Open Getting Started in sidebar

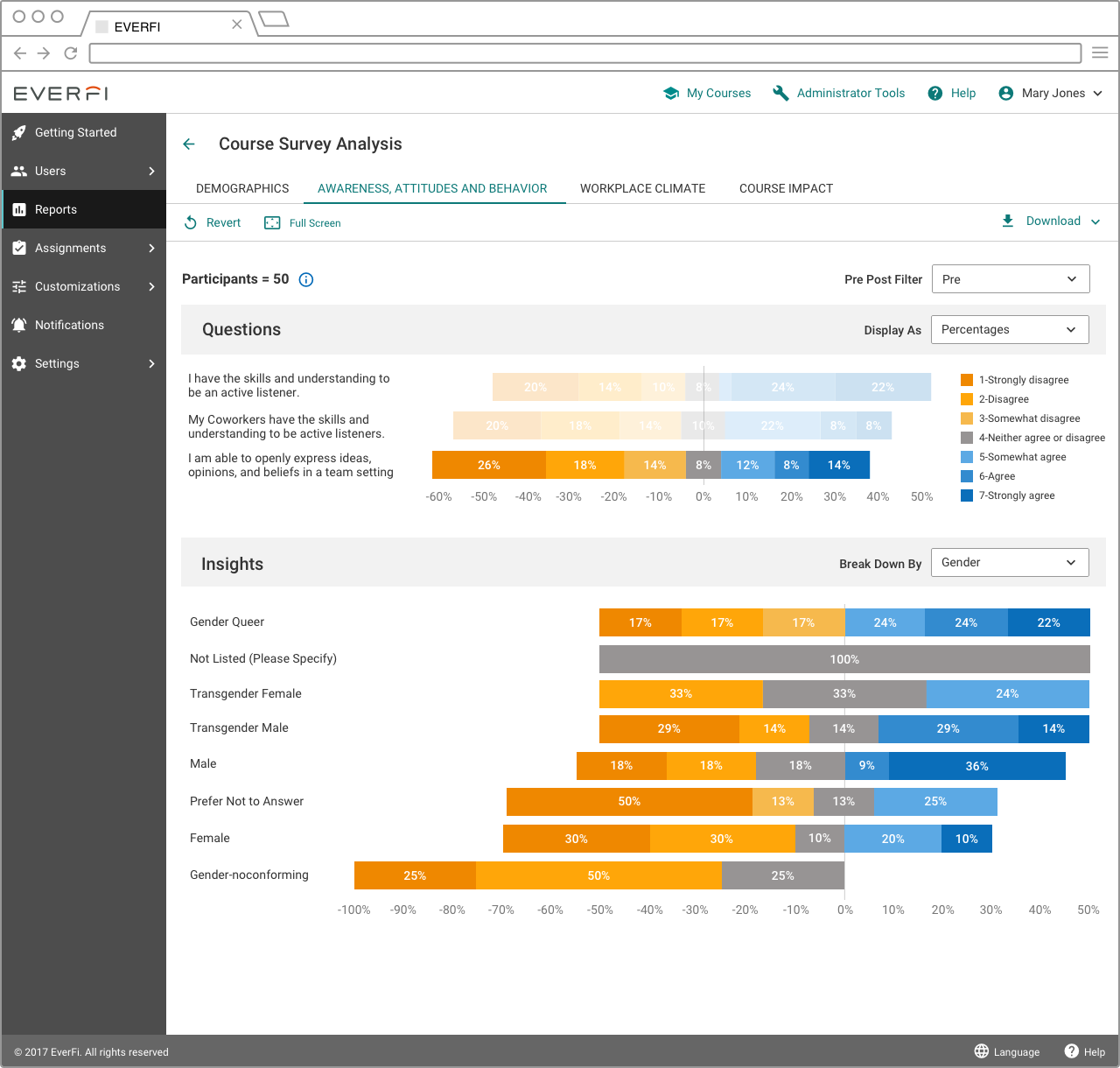(83, 133)
